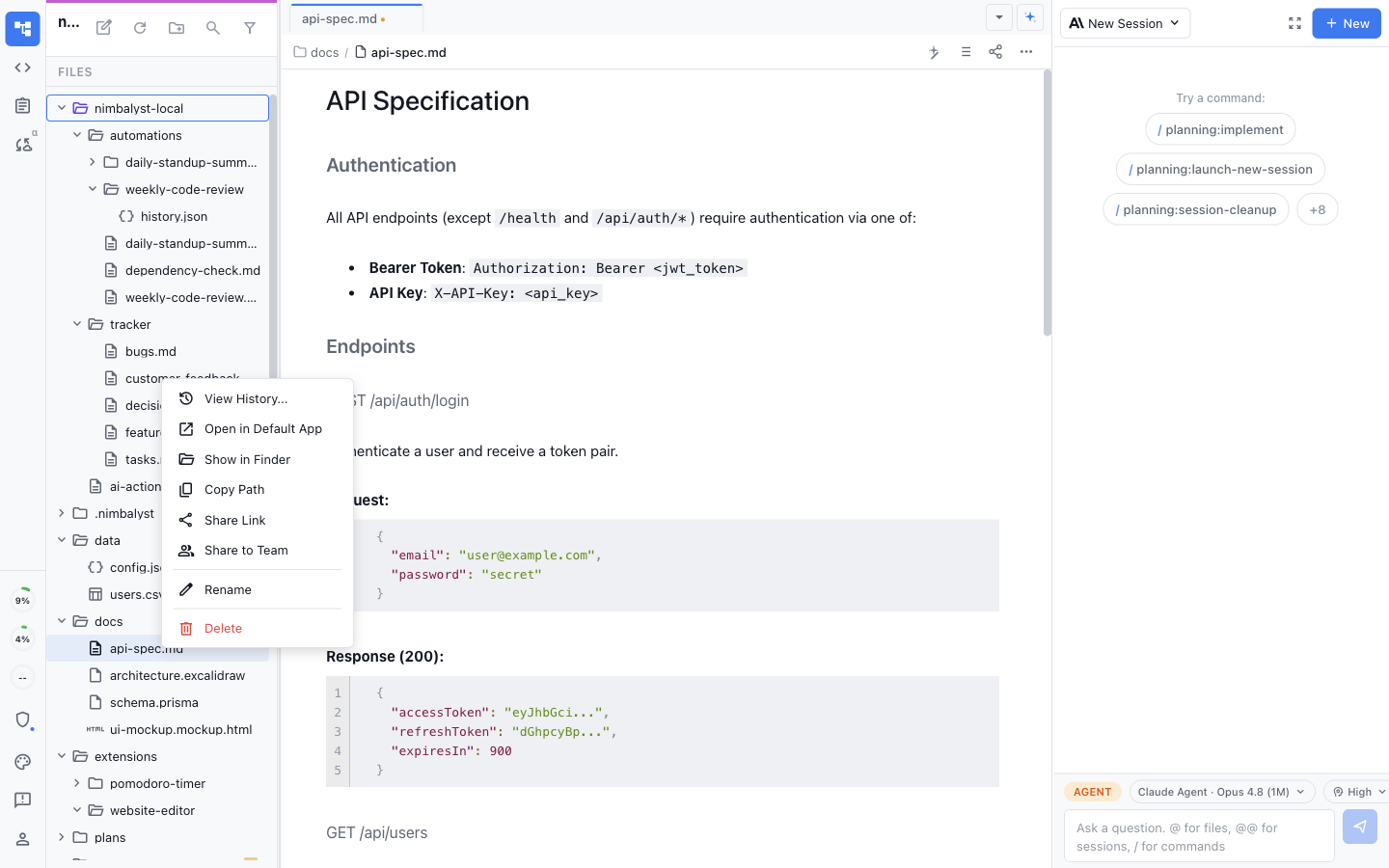Click the filter funnel icon in Files header
Image resolution: width=1389 pixels, height=868 pixels.
[x=250, y=28]
